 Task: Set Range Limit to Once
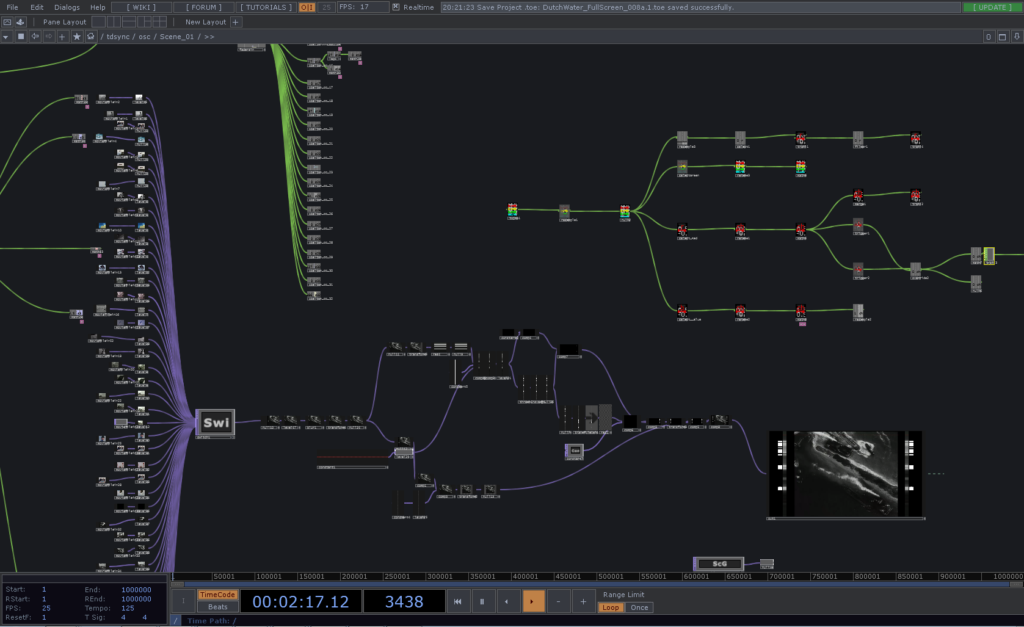point(639,607)
